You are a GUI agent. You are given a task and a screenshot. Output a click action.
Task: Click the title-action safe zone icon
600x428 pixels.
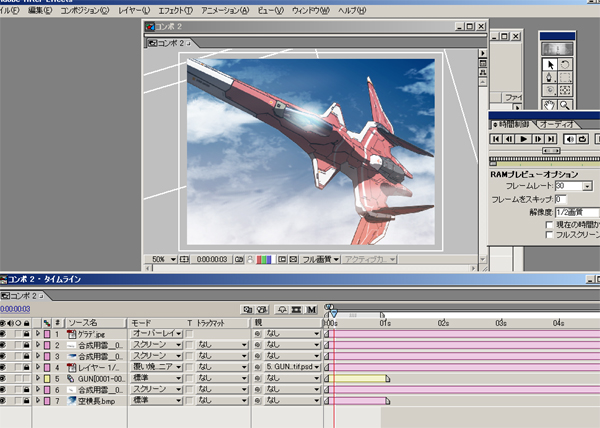[x=184, y=259]
